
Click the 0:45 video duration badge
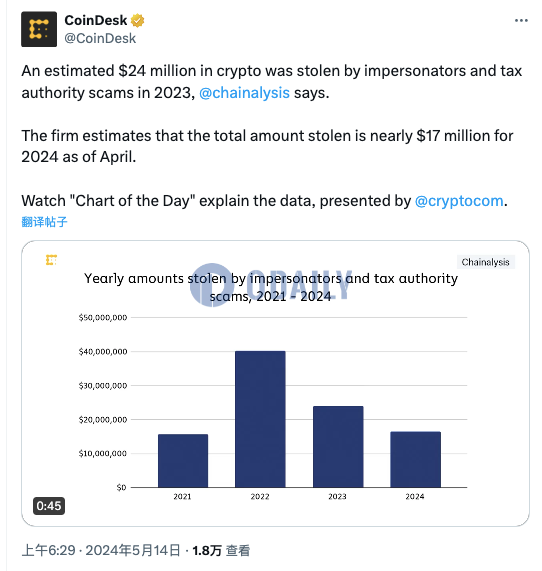[x=49, y=506]
